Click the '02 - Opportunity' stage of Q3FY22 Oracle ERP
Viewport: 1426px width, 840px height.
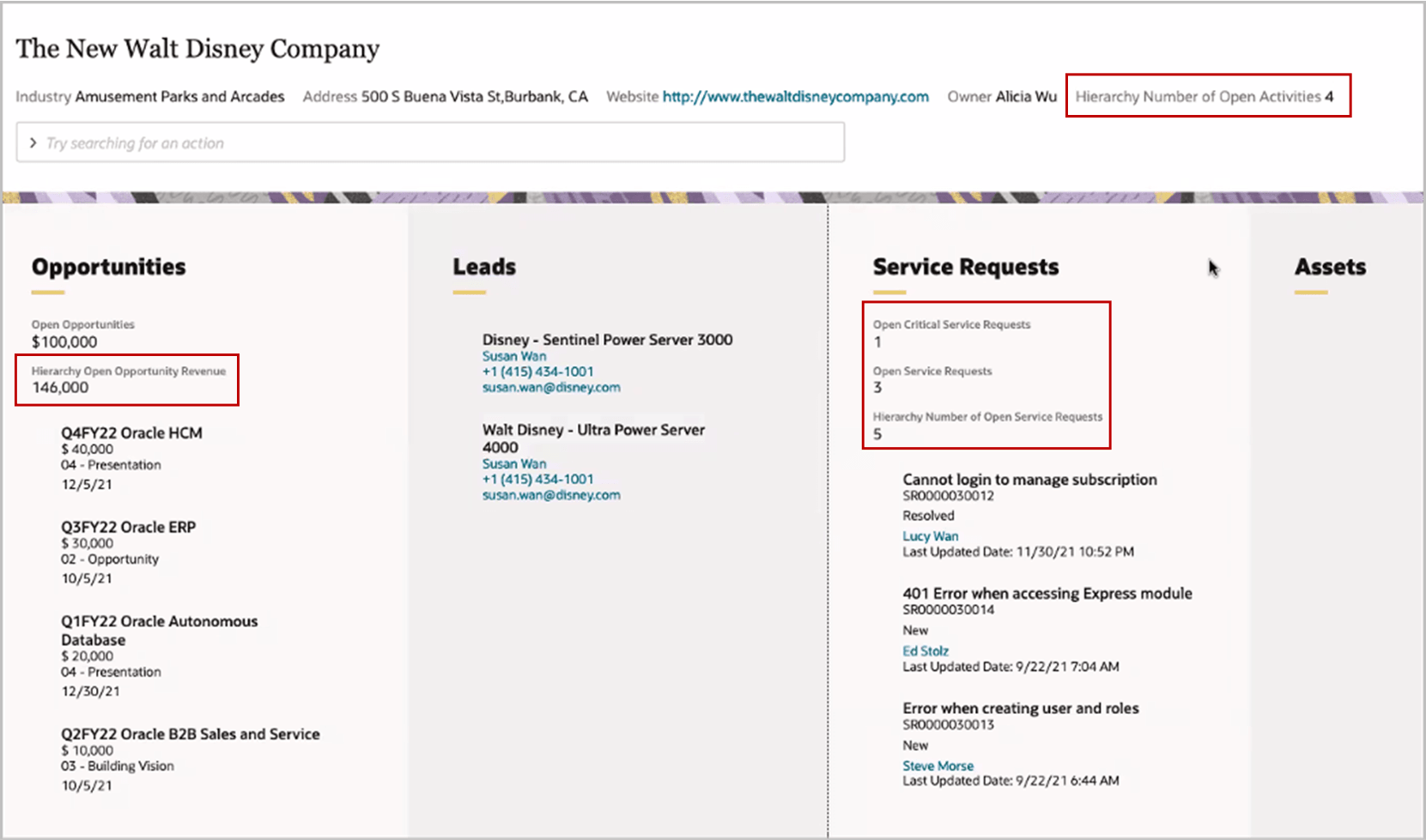click(x=110, y=559)
